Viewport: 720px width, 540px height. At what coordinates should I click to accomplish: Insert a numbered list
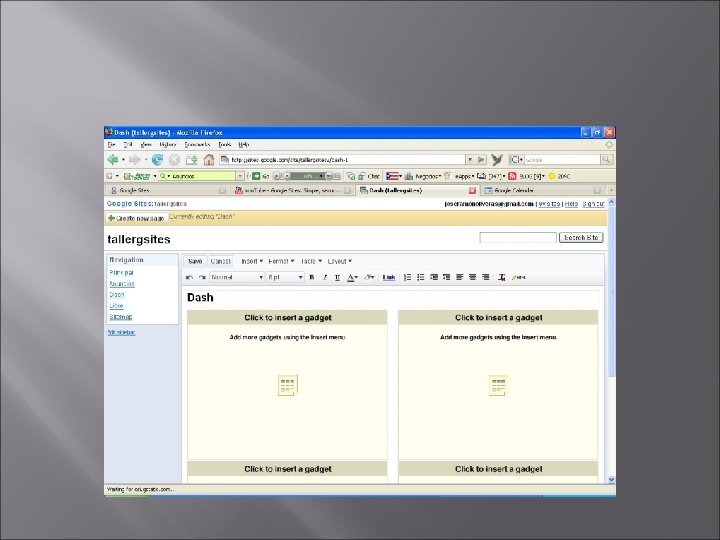pyautogui.click(x=407, y=277)
